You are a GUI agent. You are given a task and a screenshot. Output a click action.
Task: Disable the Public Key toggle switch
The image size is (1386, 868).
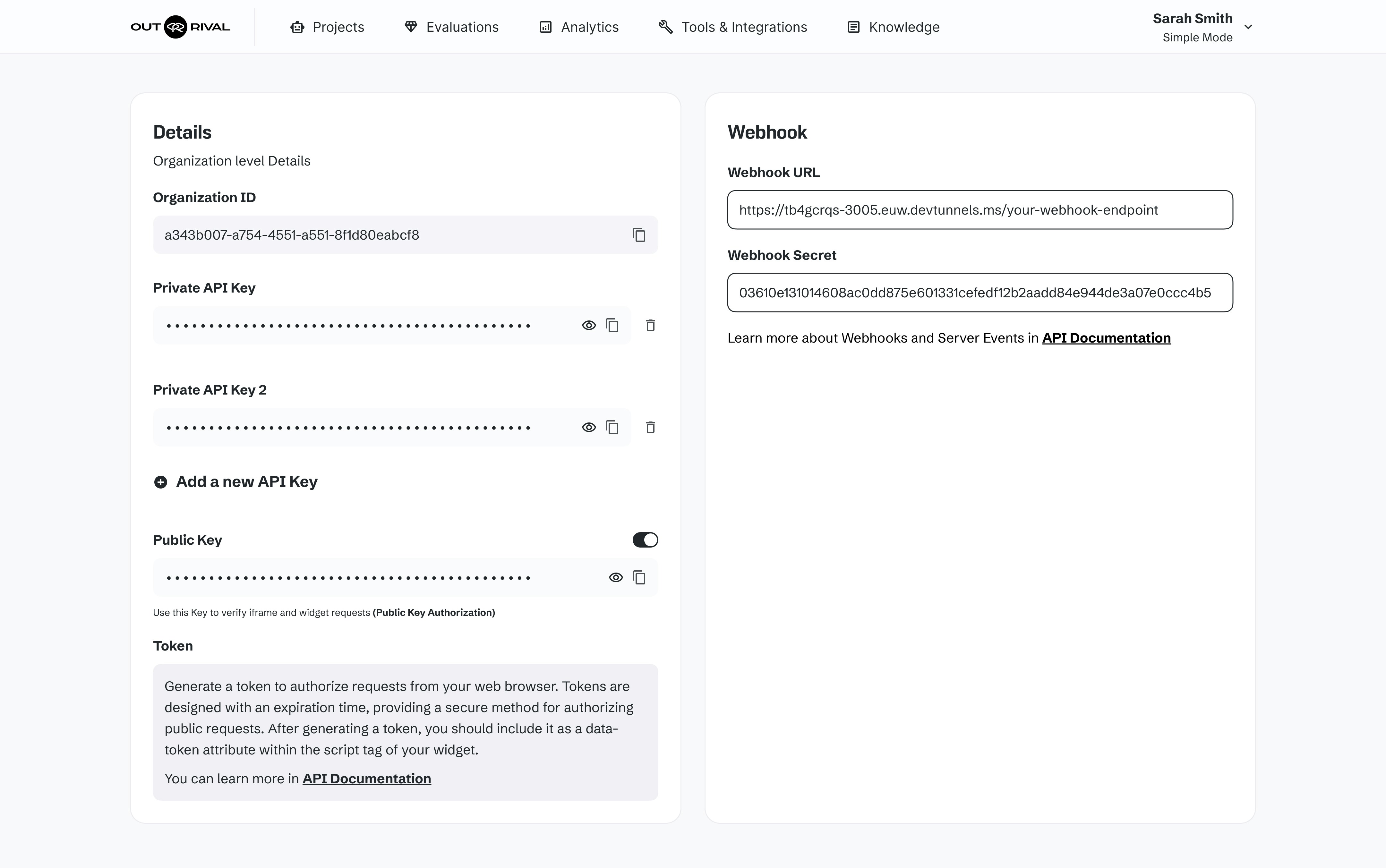tap(645, 540)
